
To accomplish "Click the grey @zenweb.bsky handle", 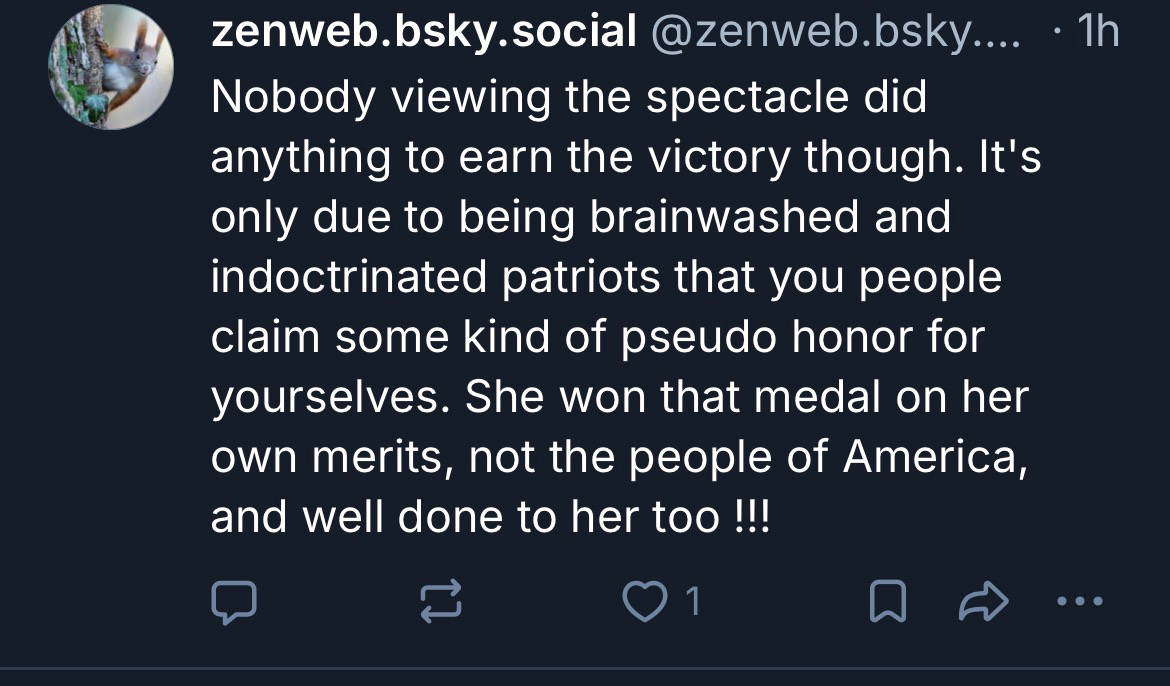I will (836, 33).
